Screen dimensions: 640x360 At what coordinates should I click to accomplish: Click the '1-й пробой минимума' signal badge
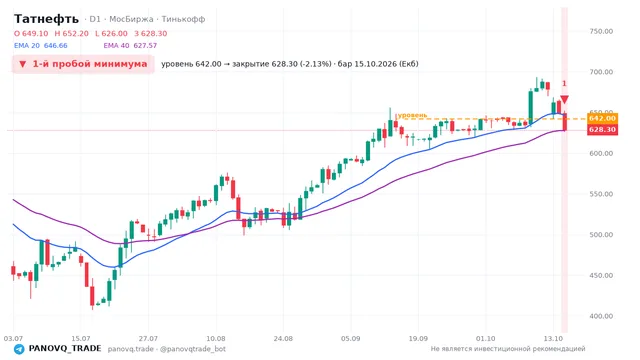click(x=83, y=64)
